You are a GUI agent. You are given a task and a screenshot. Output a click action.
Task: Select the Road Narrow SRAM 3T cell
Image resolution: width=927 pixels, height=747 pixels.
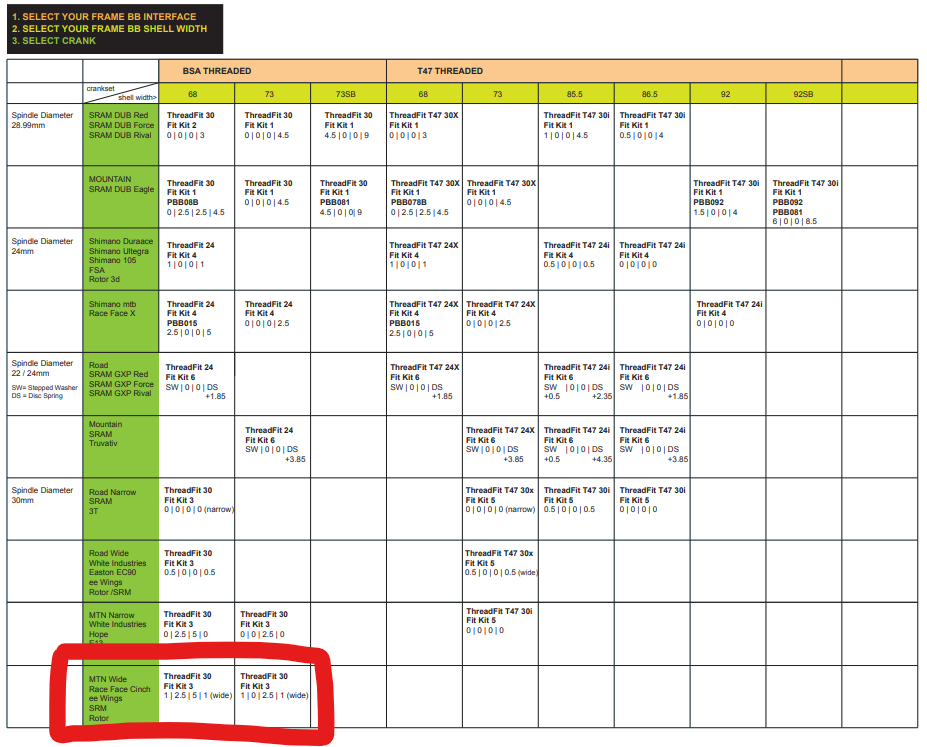point(121,509)
